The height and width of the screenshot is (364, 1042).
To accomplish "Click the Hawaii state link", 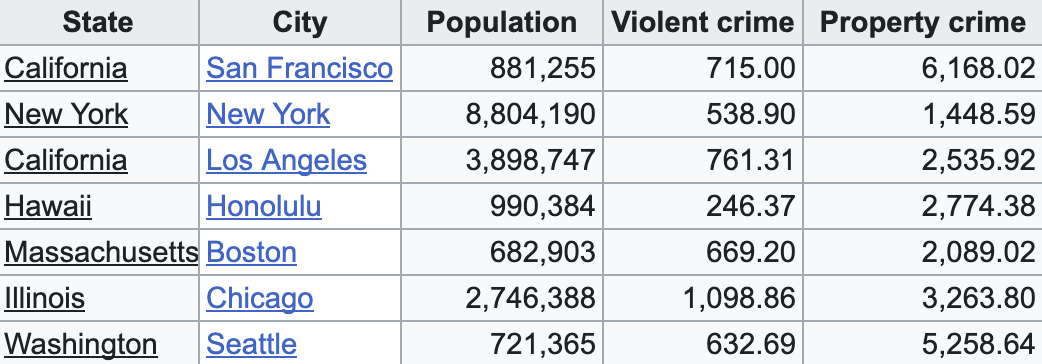I will coord(48,206).
